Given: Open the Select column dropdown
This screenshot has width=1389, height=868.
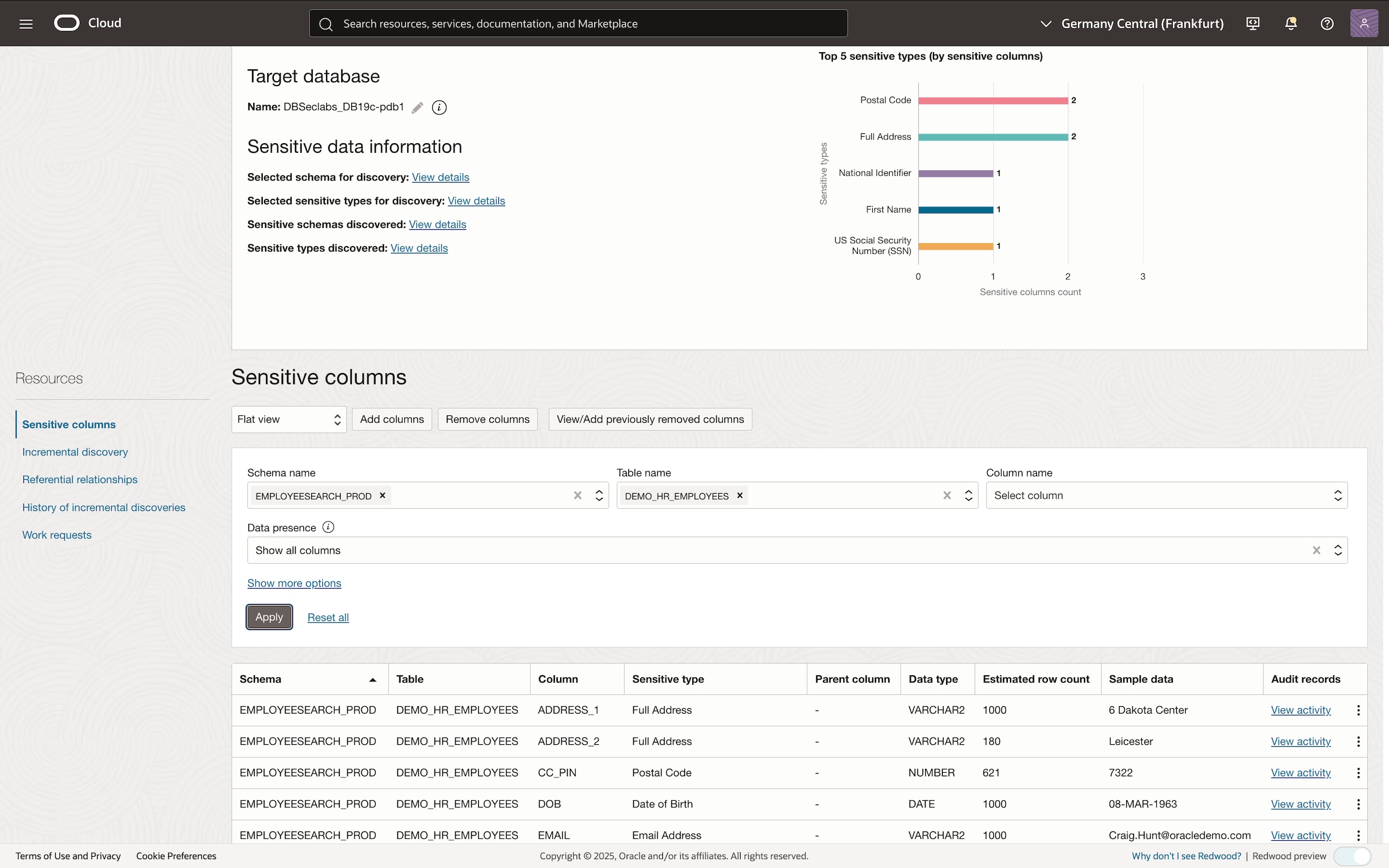Looking at the screenshot, I should [1166, 495].
